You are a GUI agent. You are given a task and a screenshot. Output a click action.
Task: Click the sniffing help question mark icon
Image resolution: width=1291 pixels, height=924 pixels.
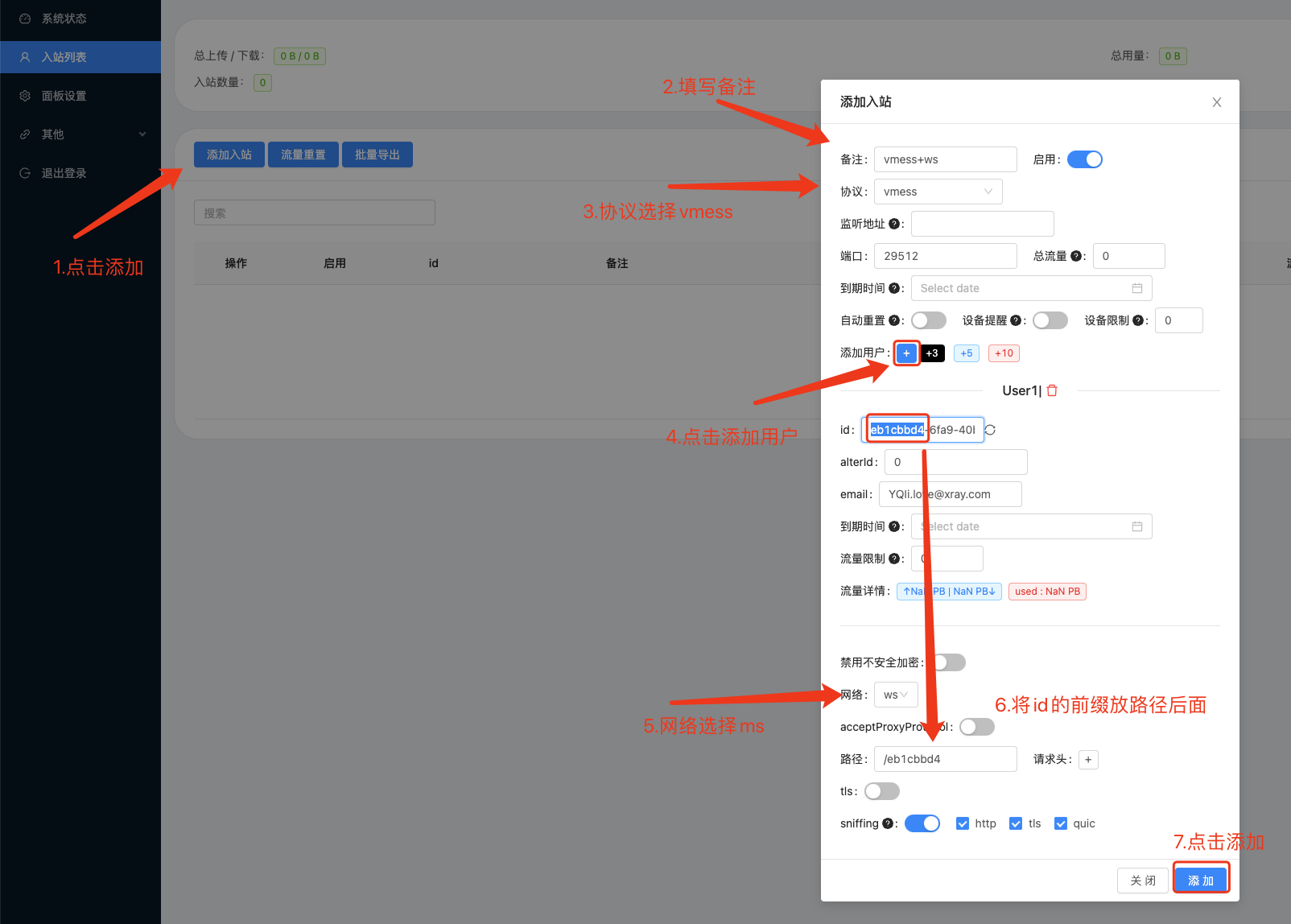point(888,823)
